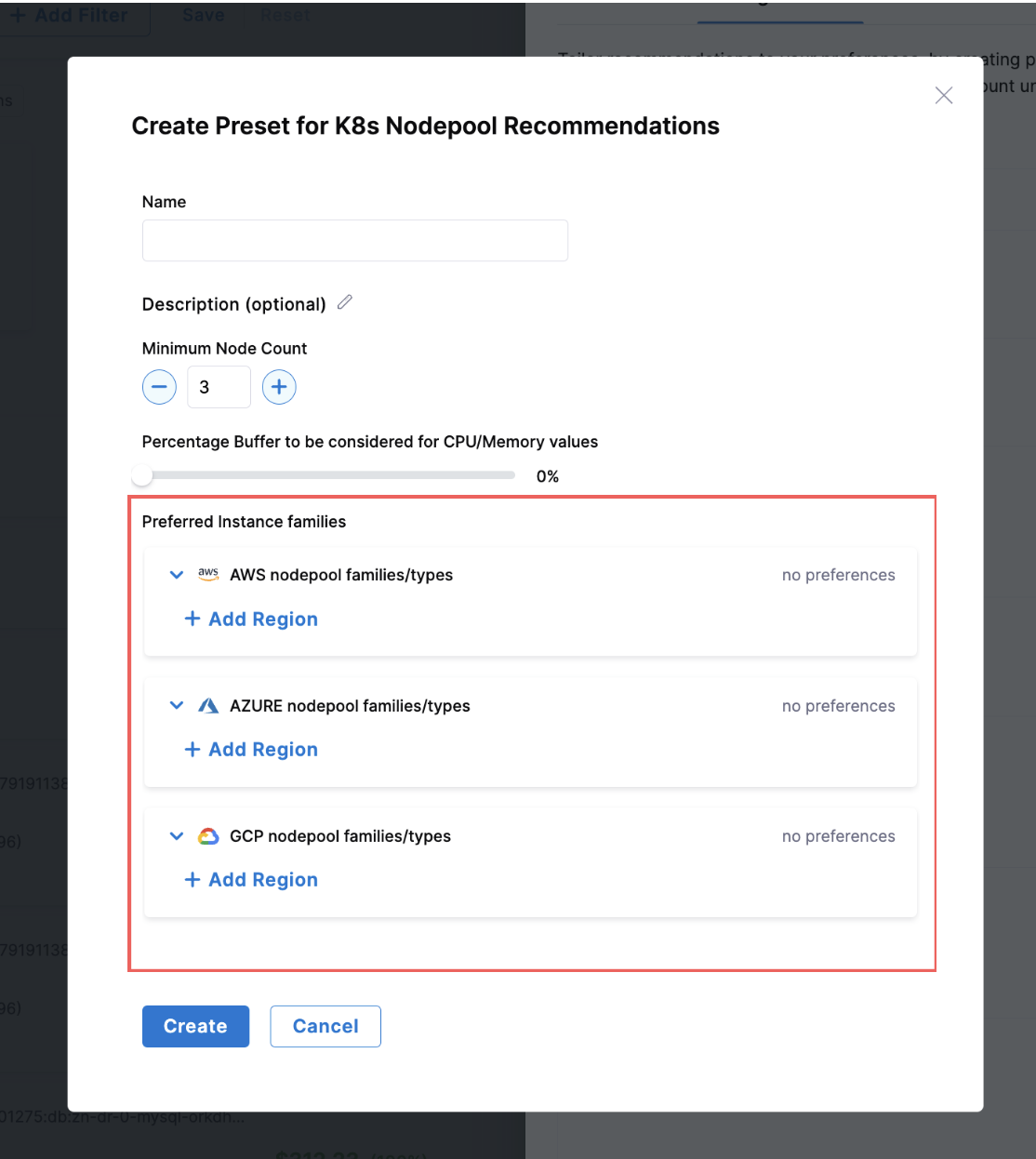This screenshot has width=1036, height=1159.
Task: Click the pencil icon next to Description
Action: coord(345,302)
